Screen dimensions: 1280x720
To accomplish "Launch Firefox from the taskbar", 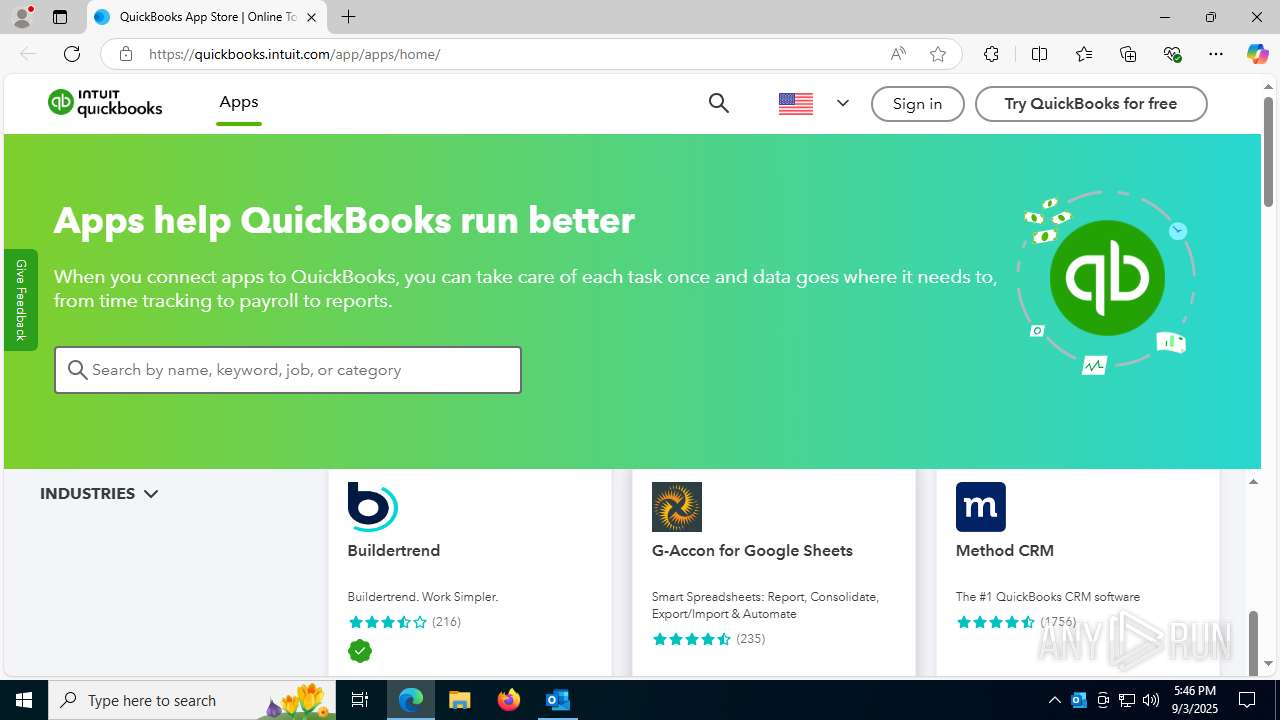I will pyautogui.click(x=509, y=700).
